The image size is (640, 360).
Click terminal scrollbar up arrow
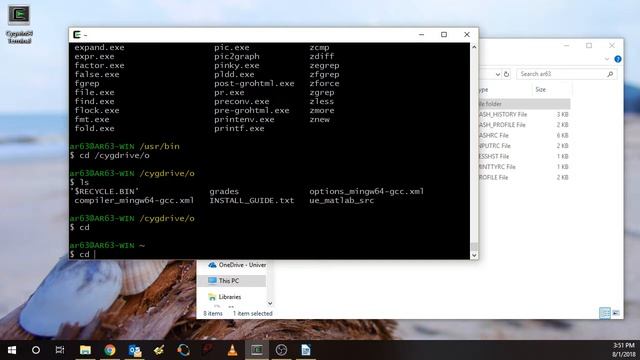pyautogui.click(x=474, y=47)
